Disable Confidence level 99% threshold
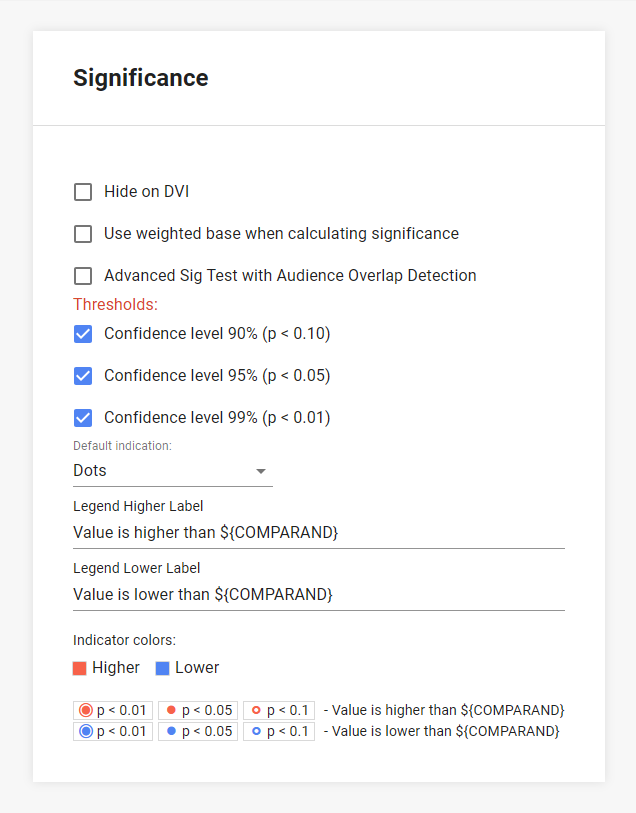Screen dimensions: 636x813 point(83,418)
